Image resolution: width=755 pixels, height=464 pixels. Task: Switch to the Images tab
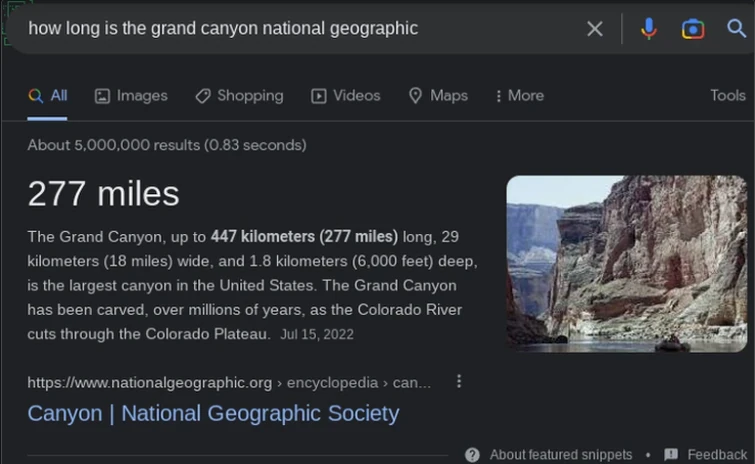click(131, 95)
